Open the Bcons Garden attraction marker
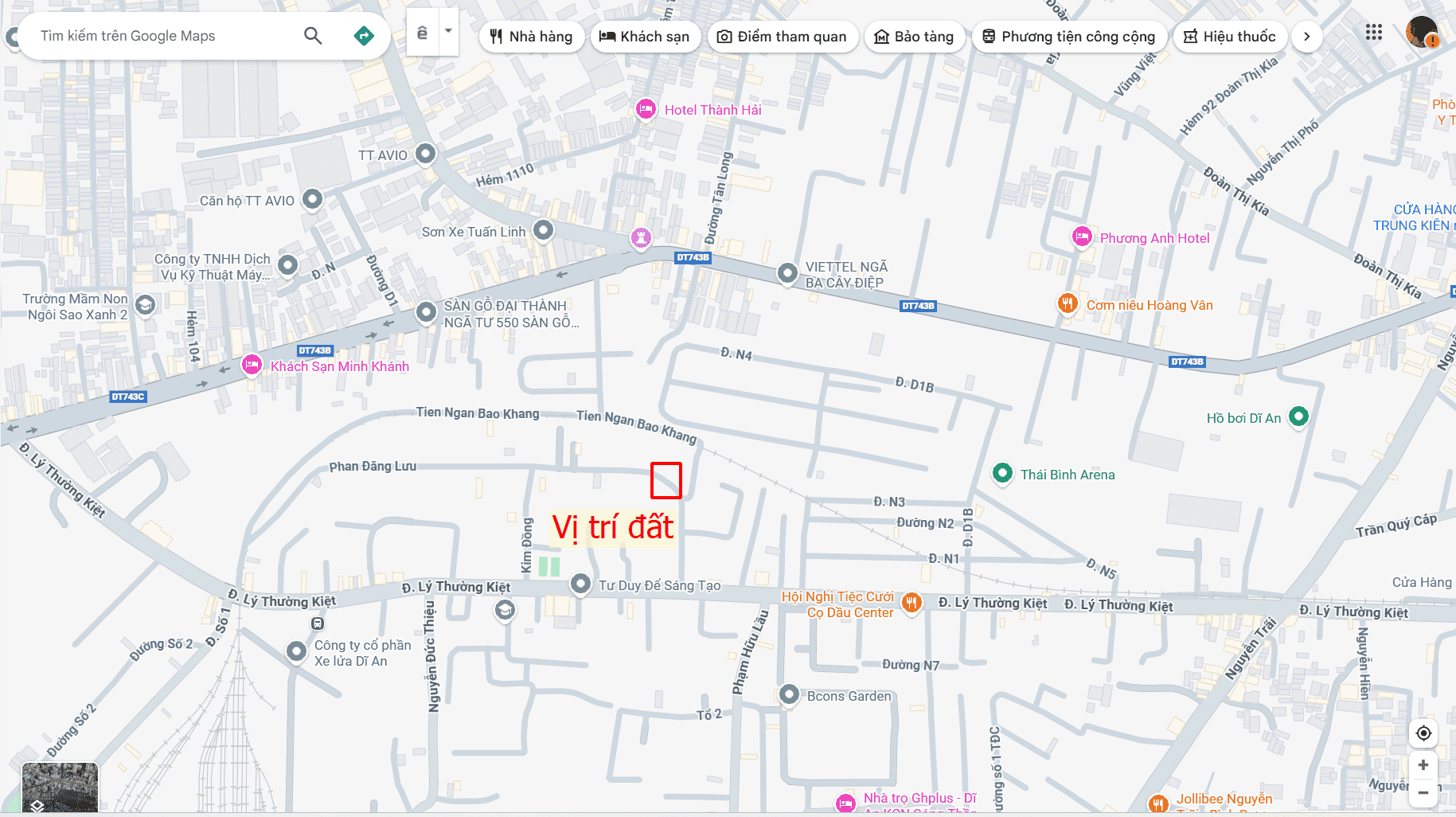The image size is (1456, 817). pyautogui.click(x=787, y=695)
